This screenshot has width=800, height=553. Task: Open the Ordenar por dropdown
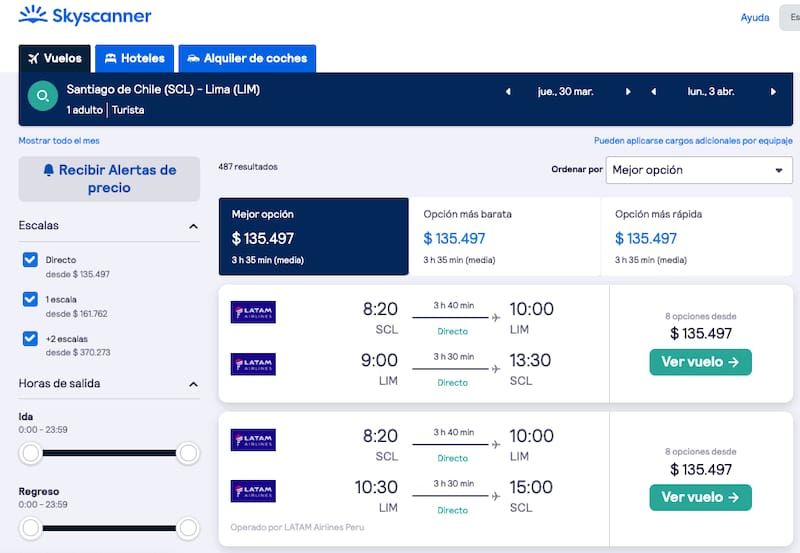(700, 170)
